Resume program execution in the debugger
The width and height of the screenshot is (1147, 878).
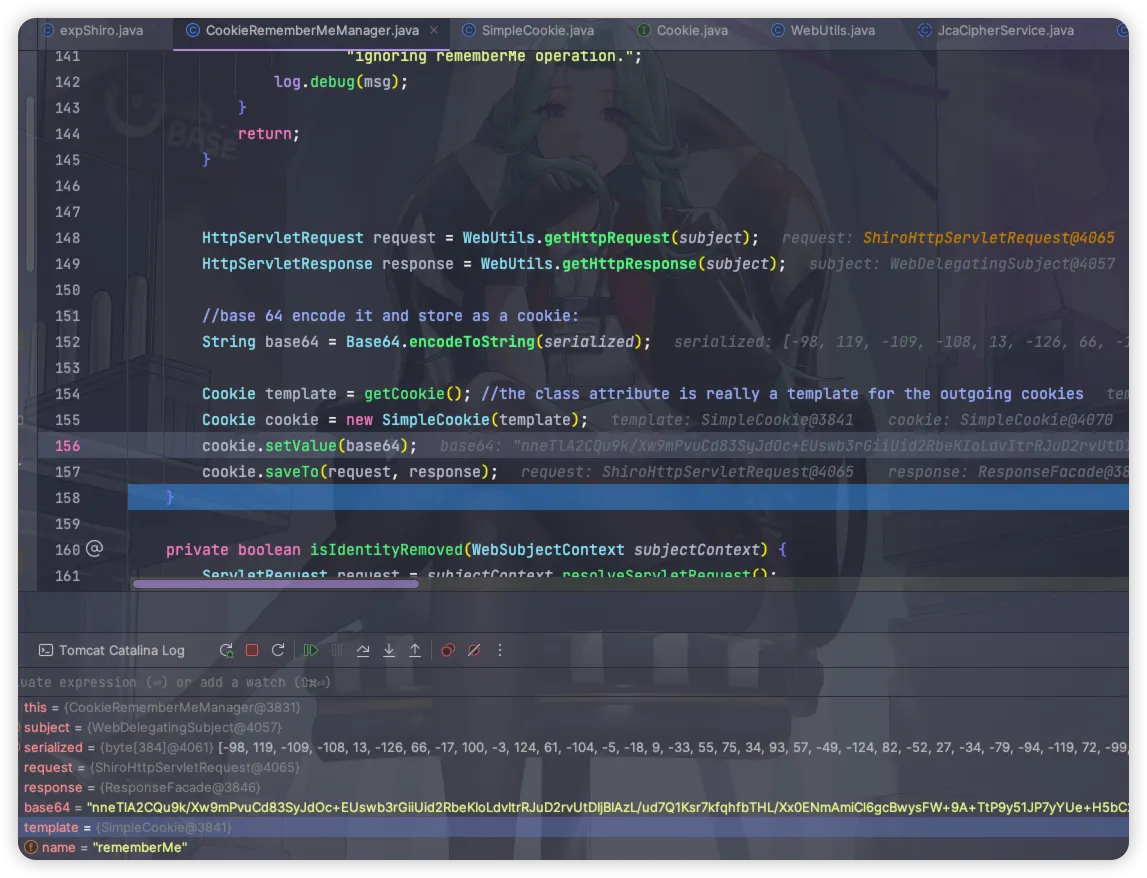[311, 650]
